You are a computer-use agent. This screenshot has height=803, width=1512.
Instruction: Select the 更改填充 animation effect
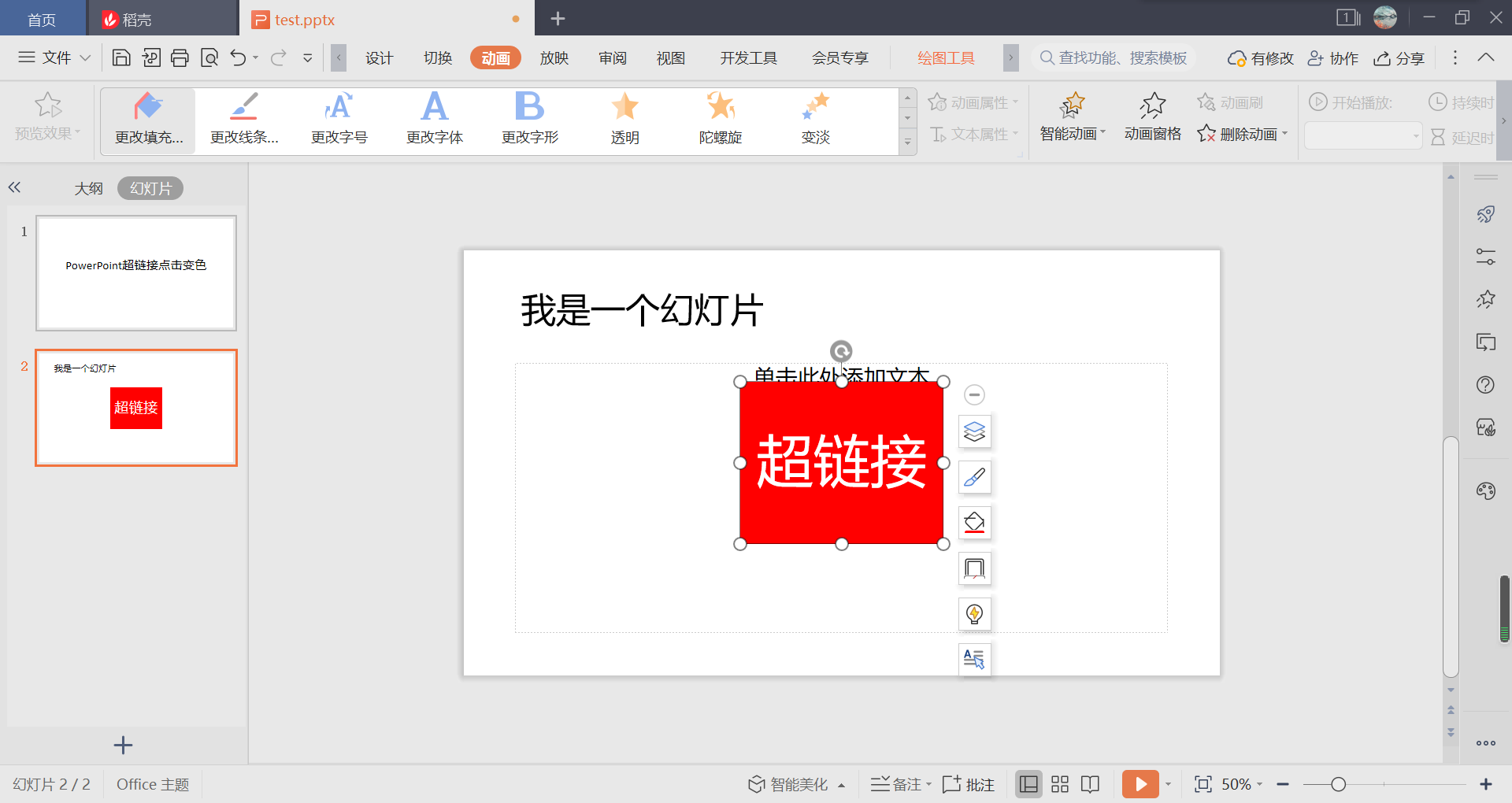(x=148, y=120)
